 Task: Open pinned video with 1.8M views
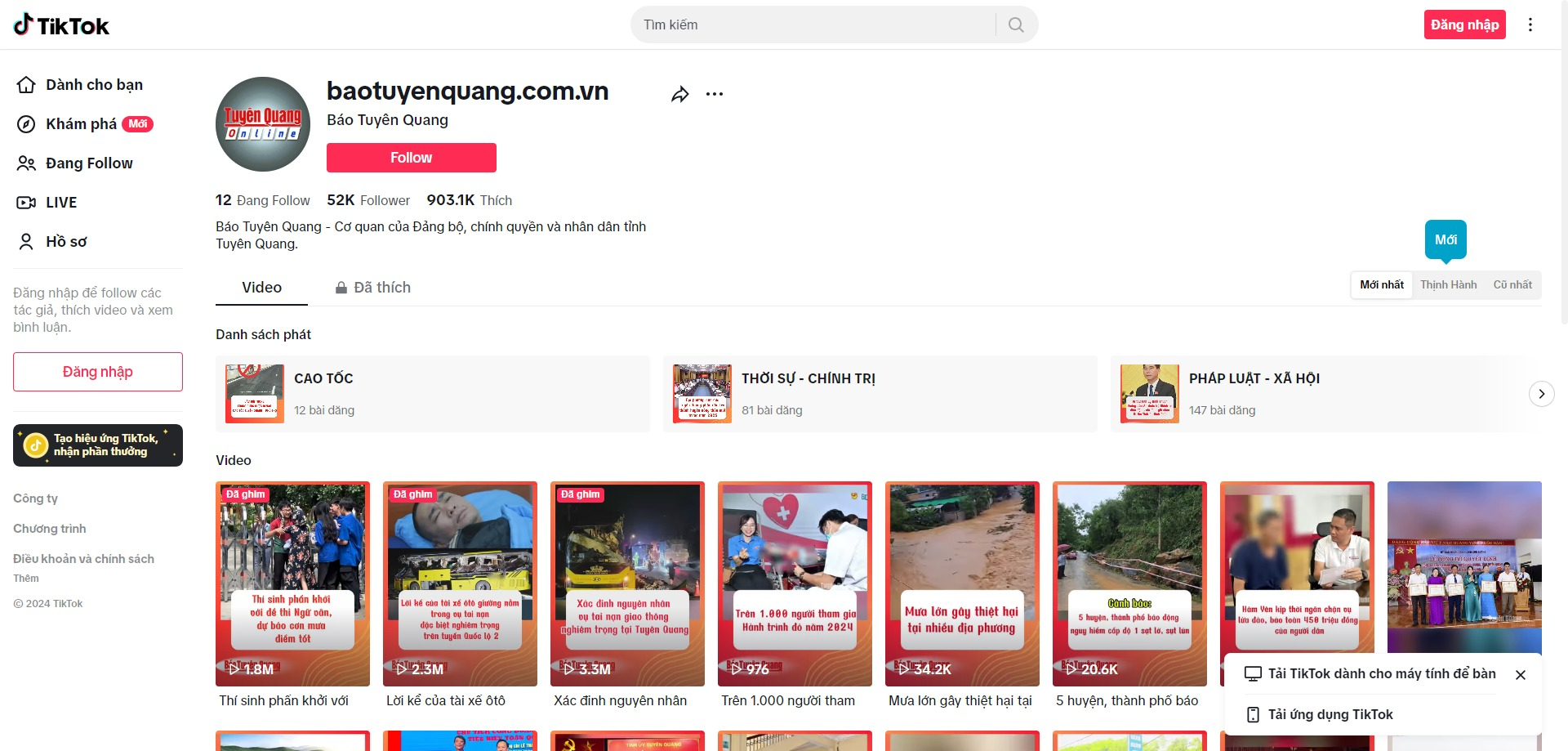292,583
